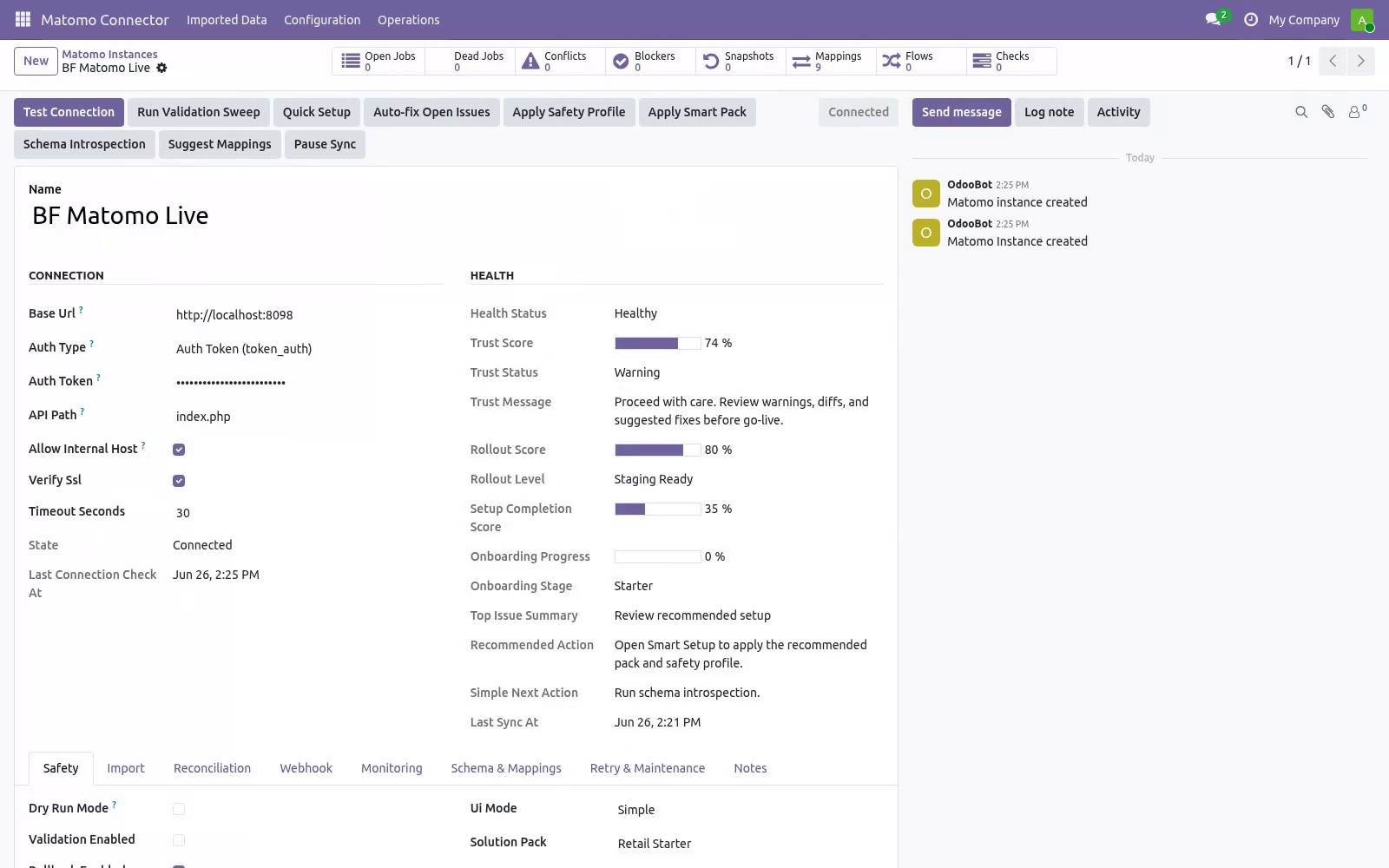
Task: Enable the Dry Run Mode checkbox
Action: point(179,809)
